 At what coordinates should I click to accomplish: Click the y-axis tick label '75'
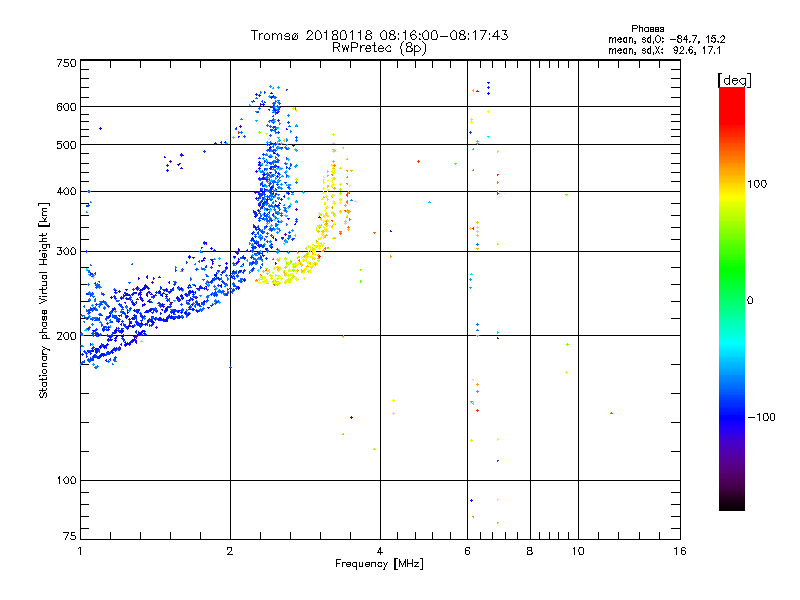coord(70,536)
